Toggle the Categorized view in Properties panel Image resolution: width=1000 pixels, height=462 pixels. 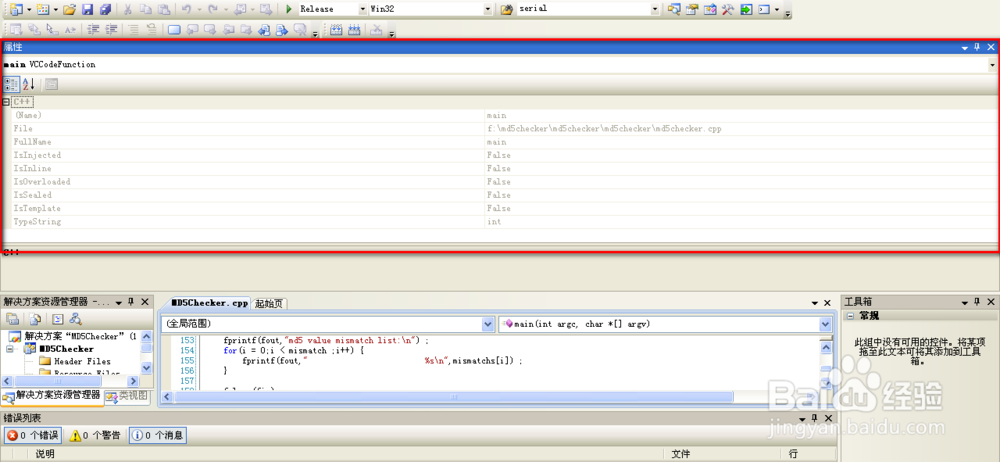(11, 84)
